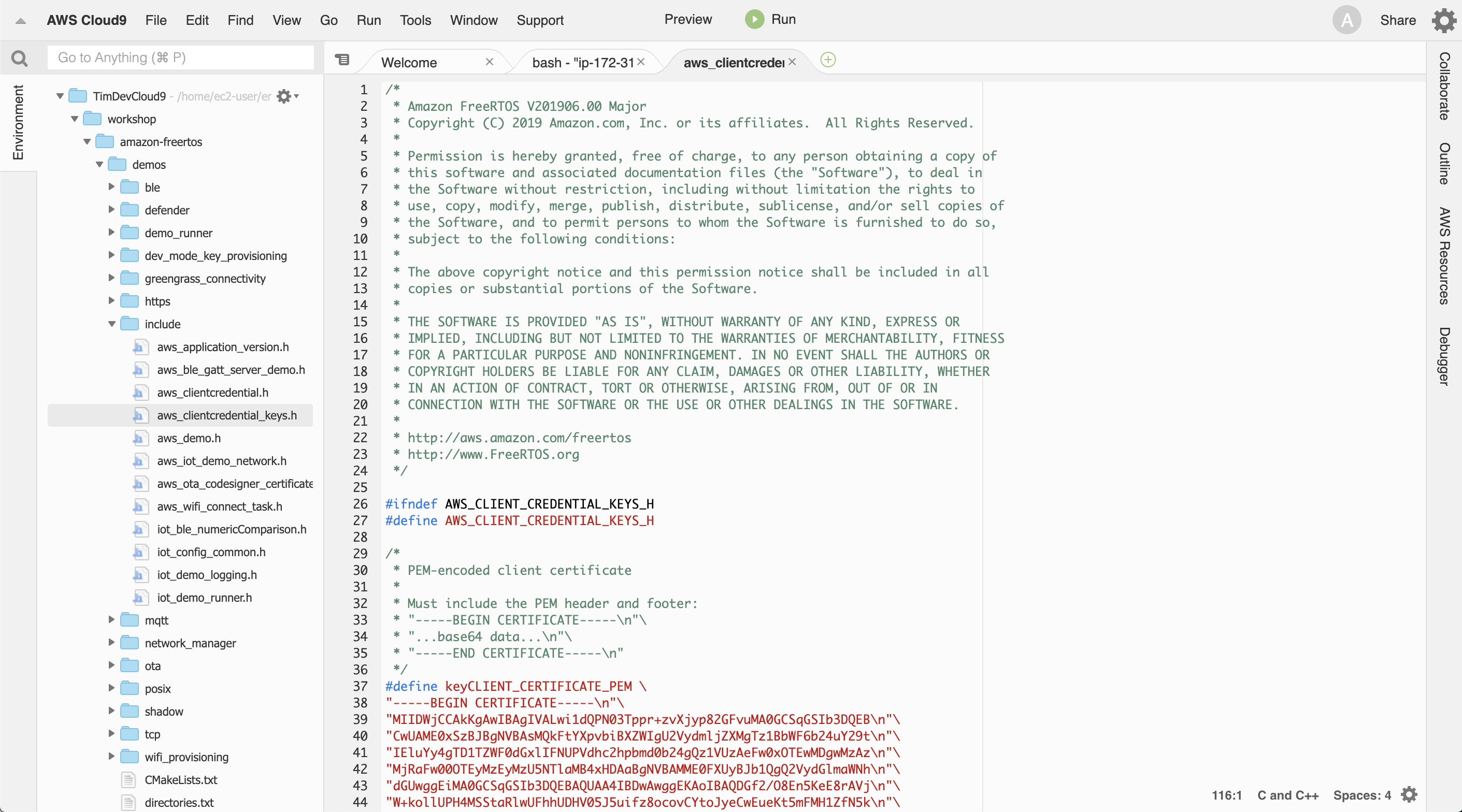Collapse the demos folder arrow
Image resolution: width=1462 pixels, height=812 pixels.
click(99, 164)
